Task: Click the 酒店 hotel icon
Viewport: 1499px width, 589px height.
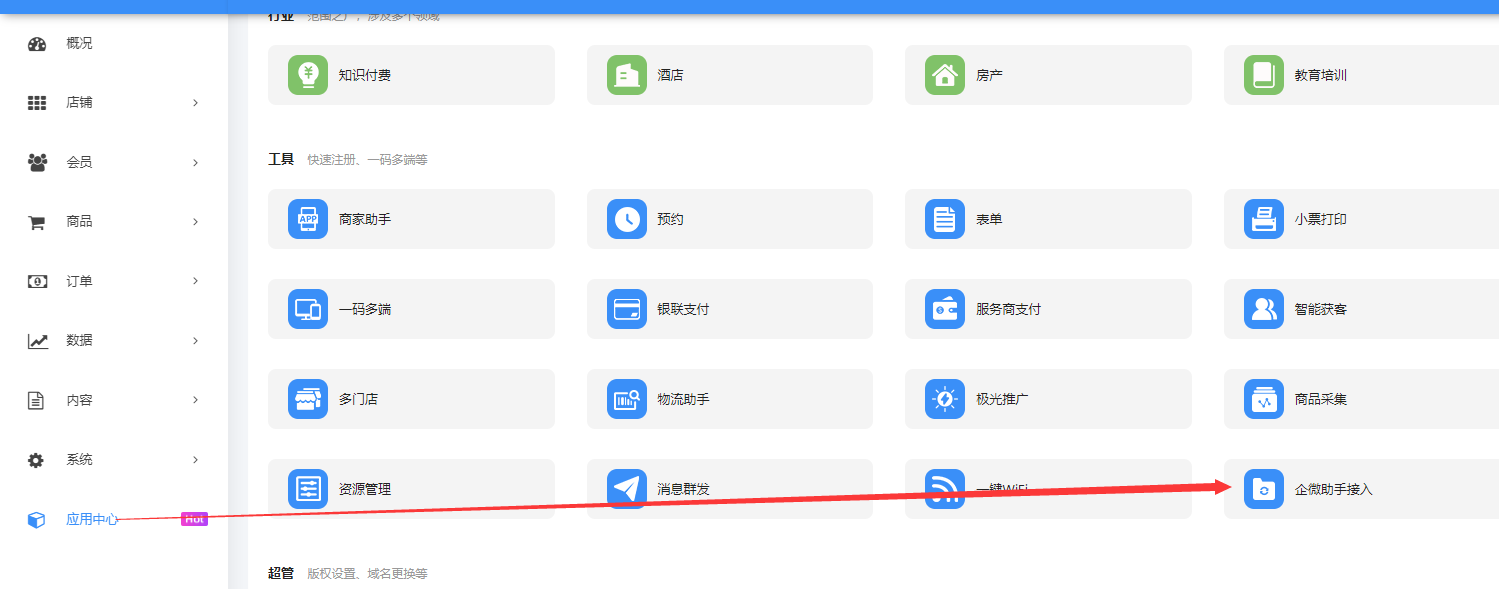Action: pos(627,75)
